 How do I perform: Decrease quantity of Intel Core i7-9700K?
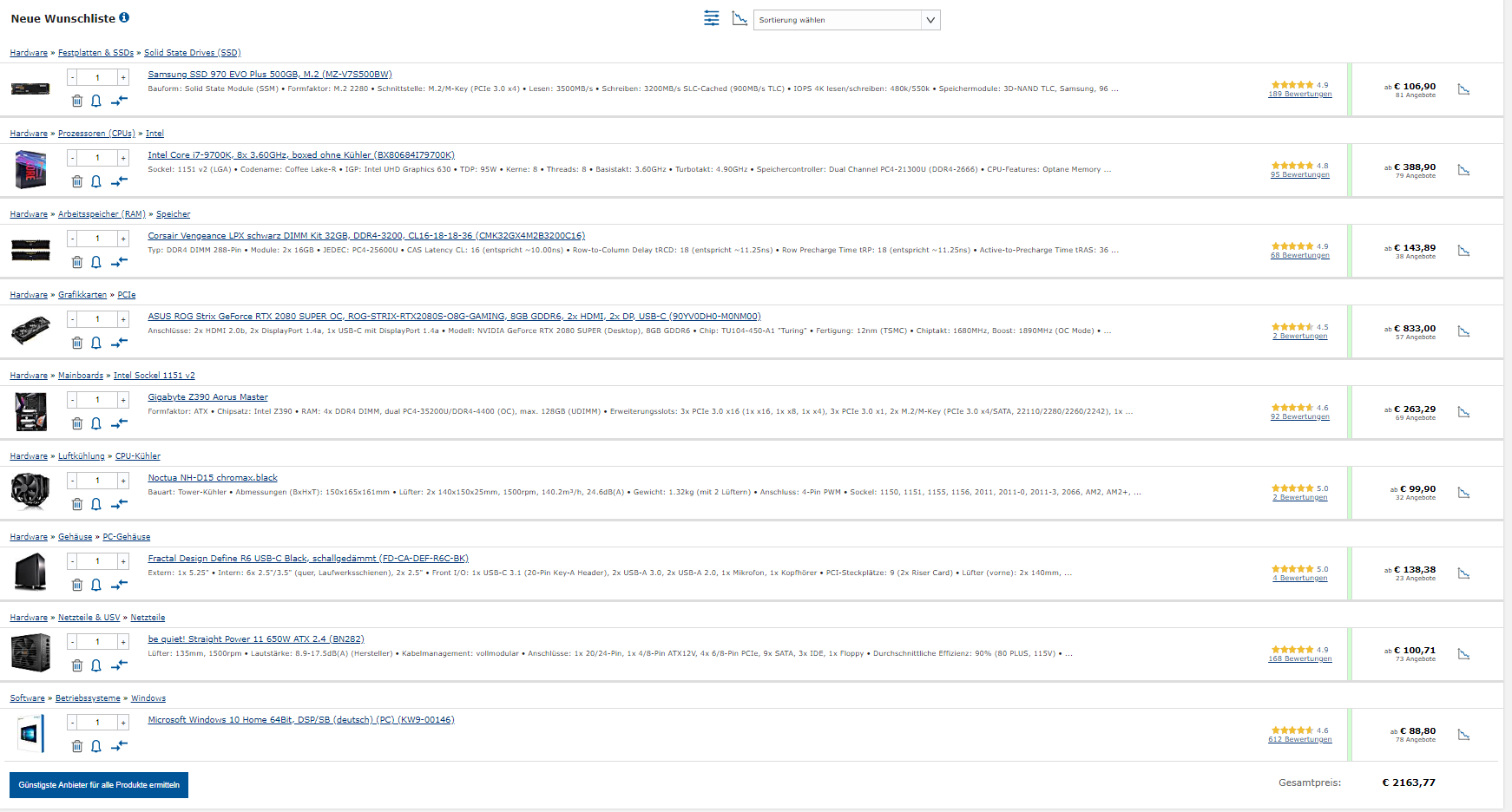(72, 158)
